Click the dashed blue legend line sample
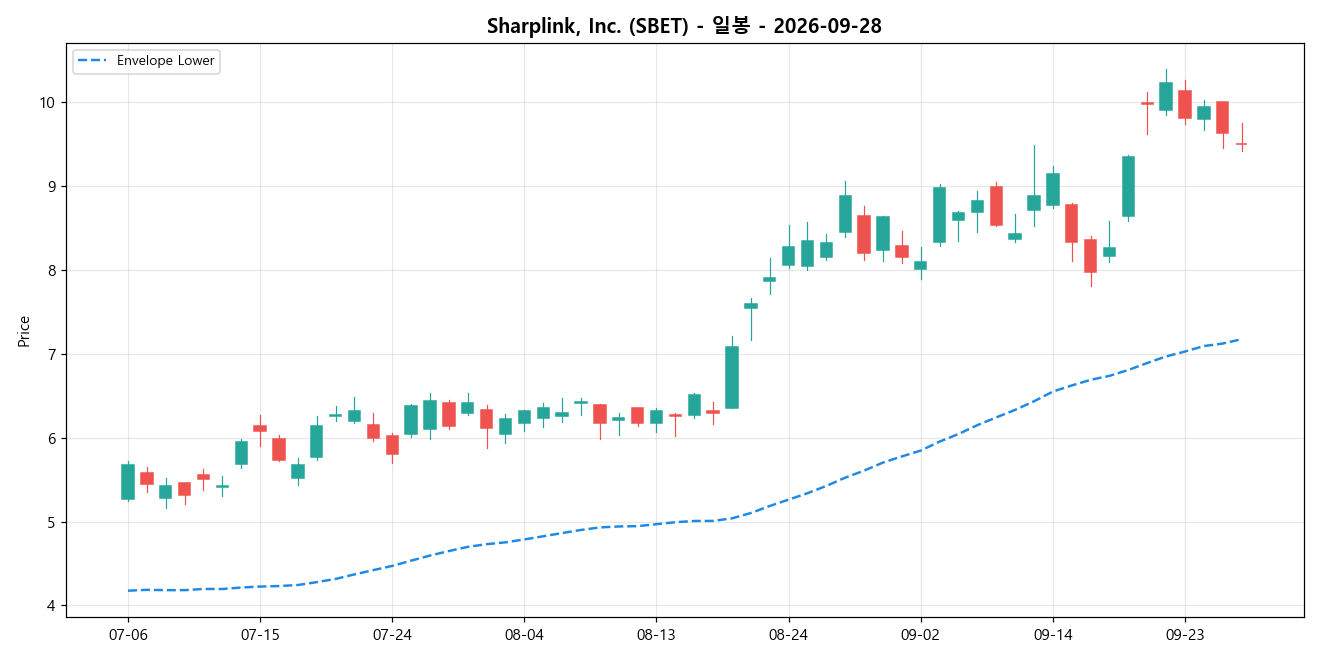 pyautogui.click(x=94, y=61)
